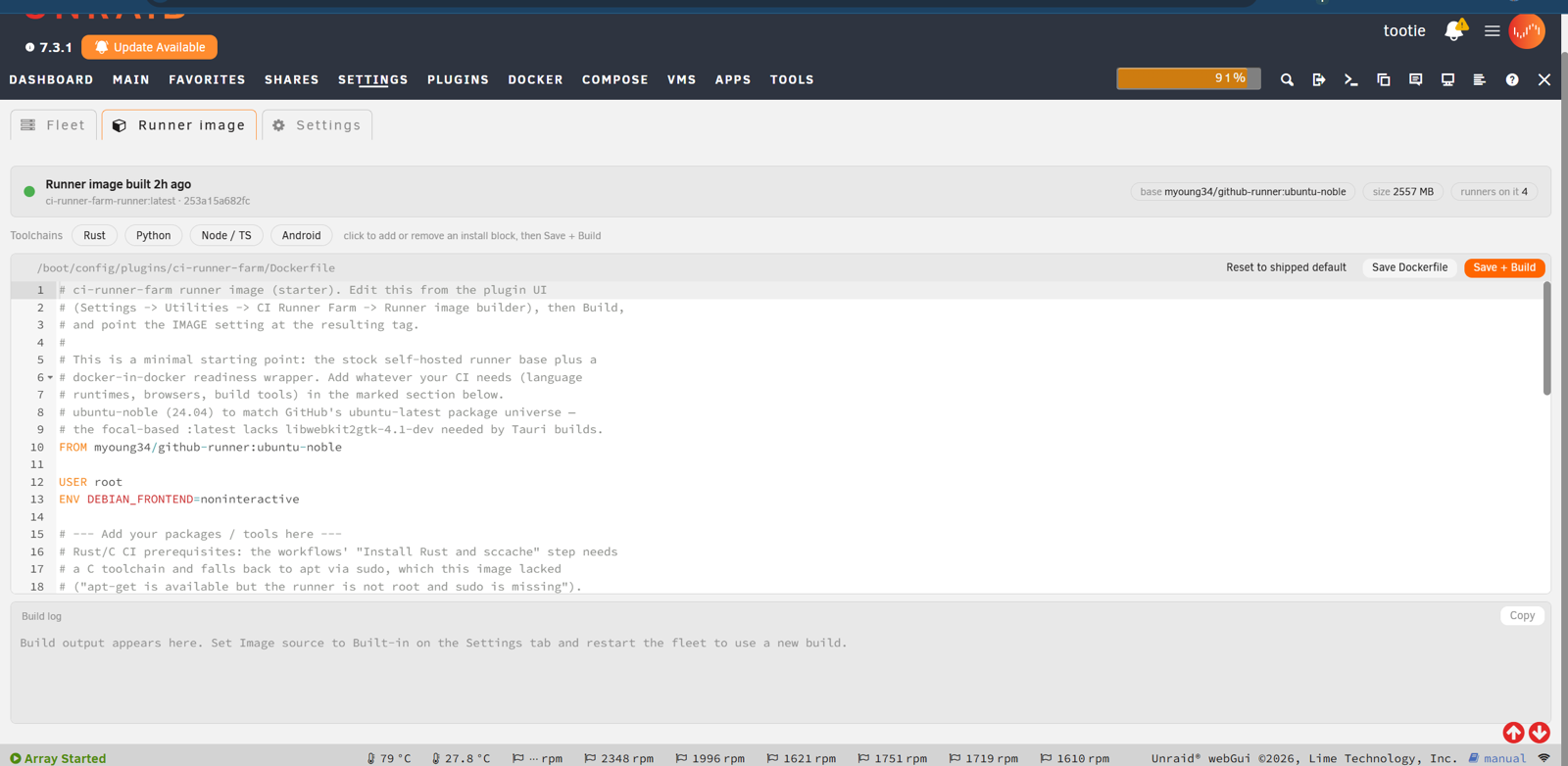
Task: Click the orange Unraid avatar circle
Action: pyautogui.click(x=1527, y=31)
